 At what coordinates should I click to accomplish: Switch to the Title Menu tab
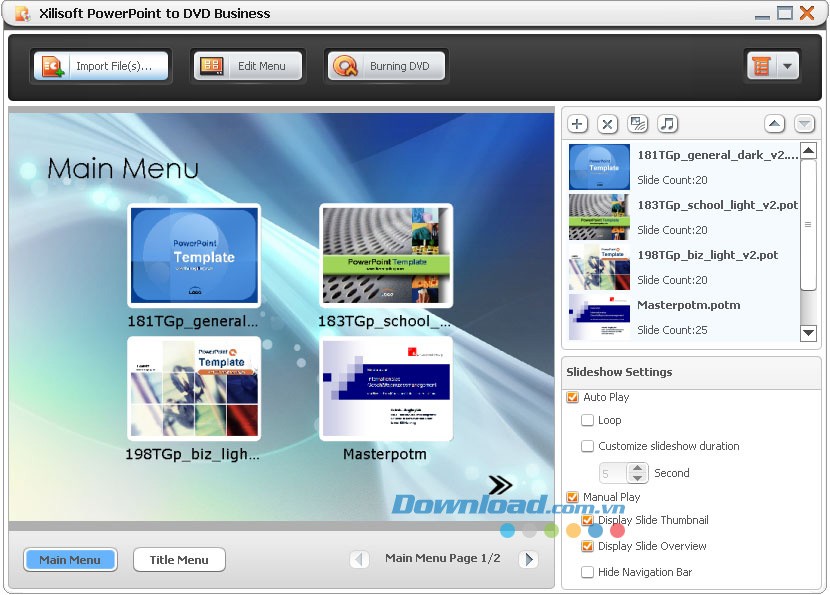[179, 559]
